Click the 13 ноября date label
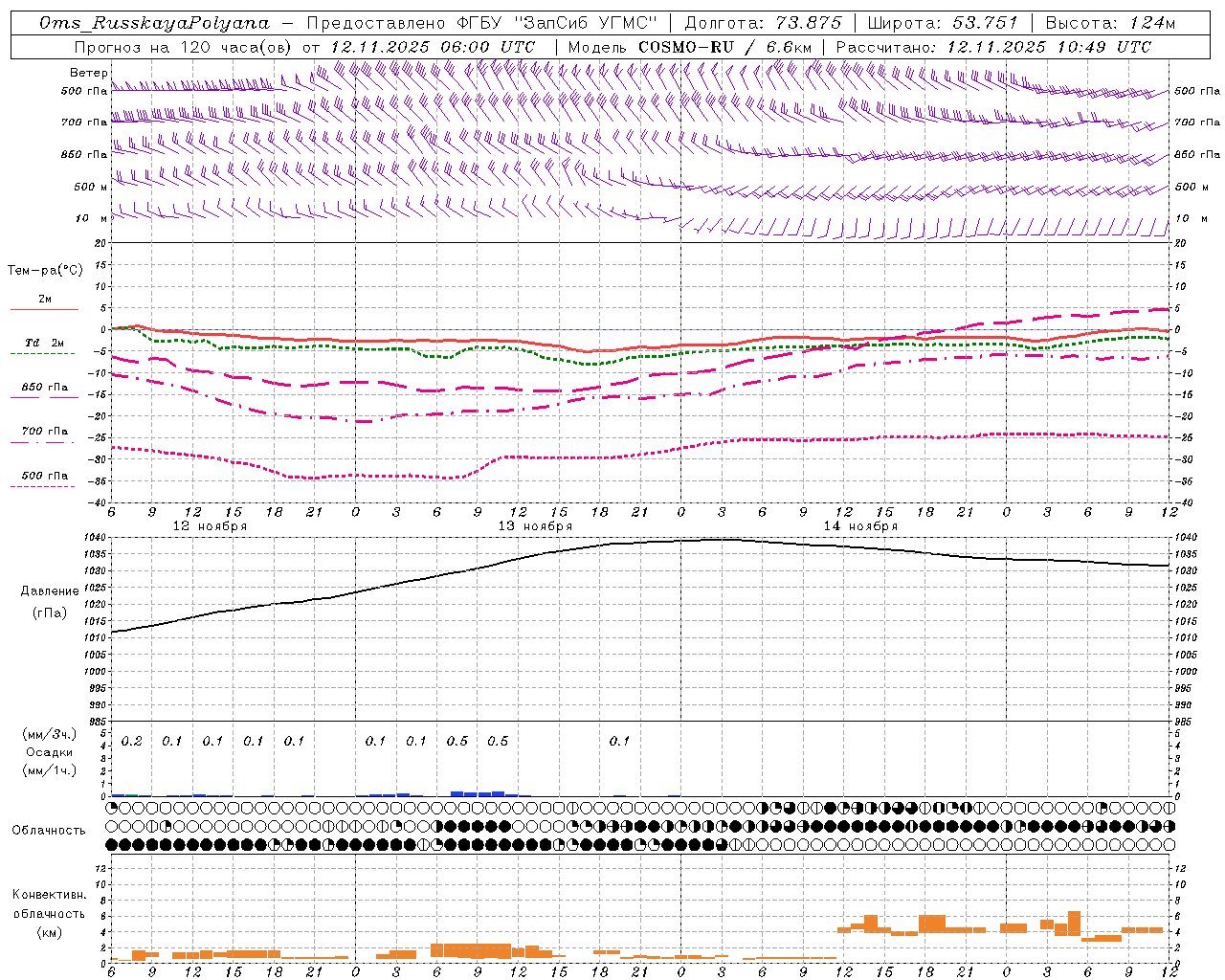 535,526
